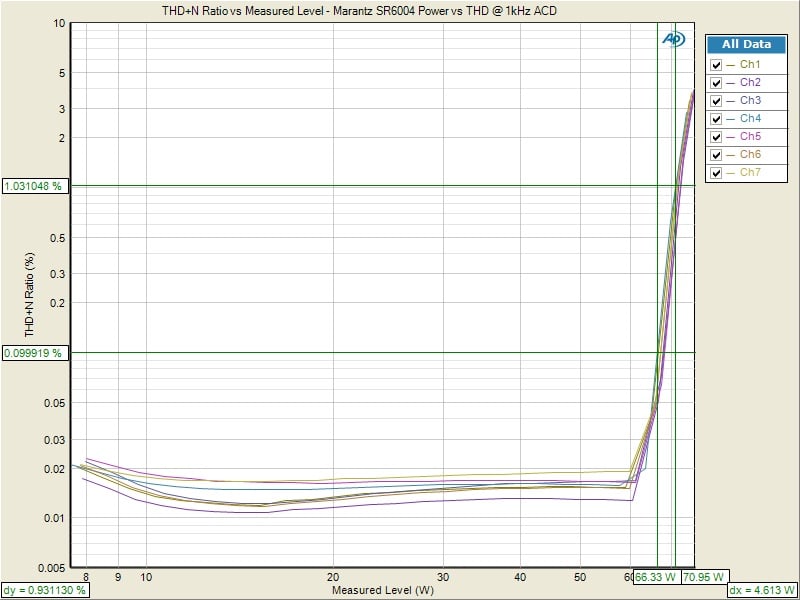Click the AP logo icon on graph
Viewport: 800px width, 600px height.
tap(673, 39)
